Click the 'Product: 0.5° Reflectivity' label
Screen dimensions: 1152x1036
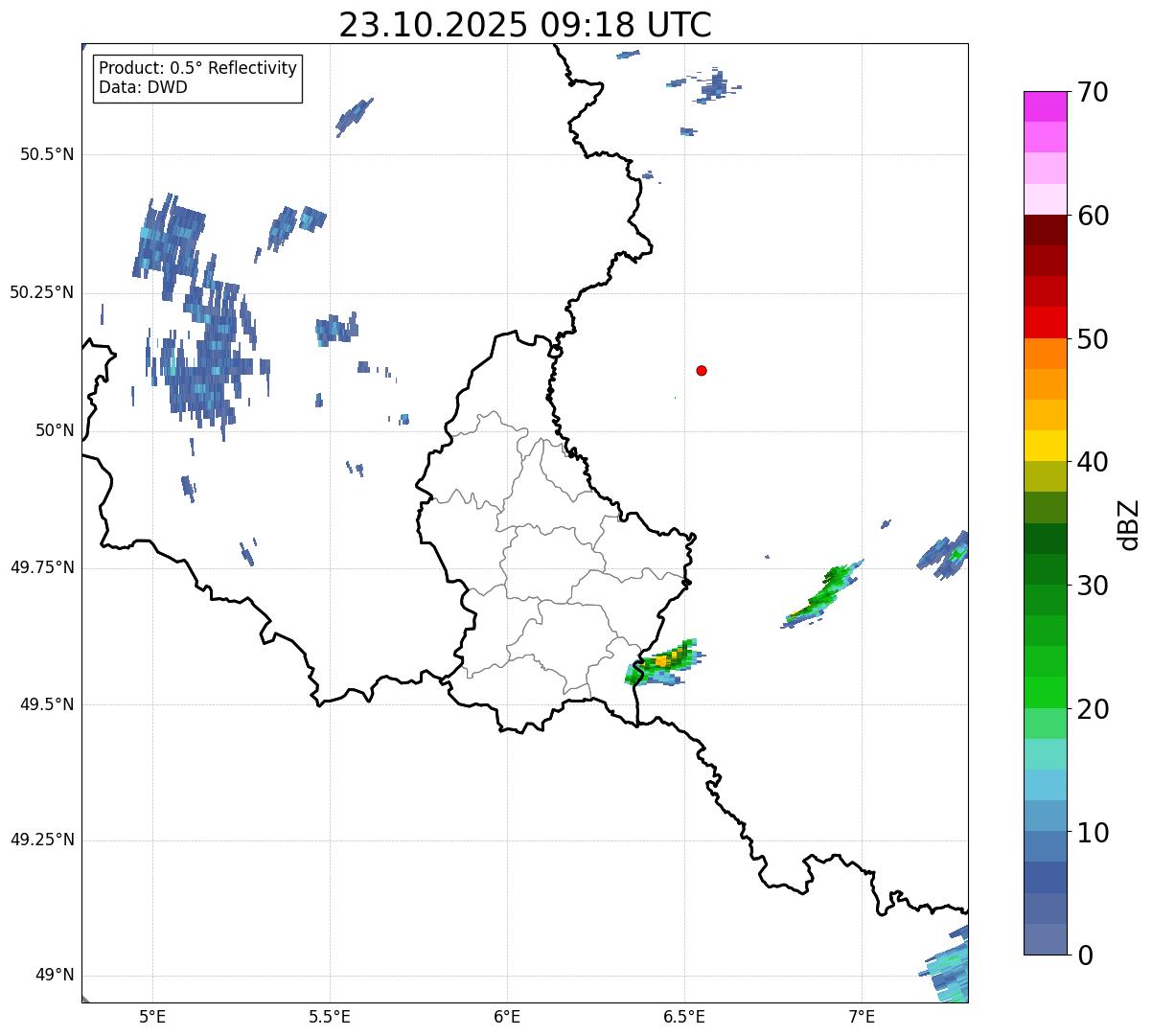tap(197, 68)
